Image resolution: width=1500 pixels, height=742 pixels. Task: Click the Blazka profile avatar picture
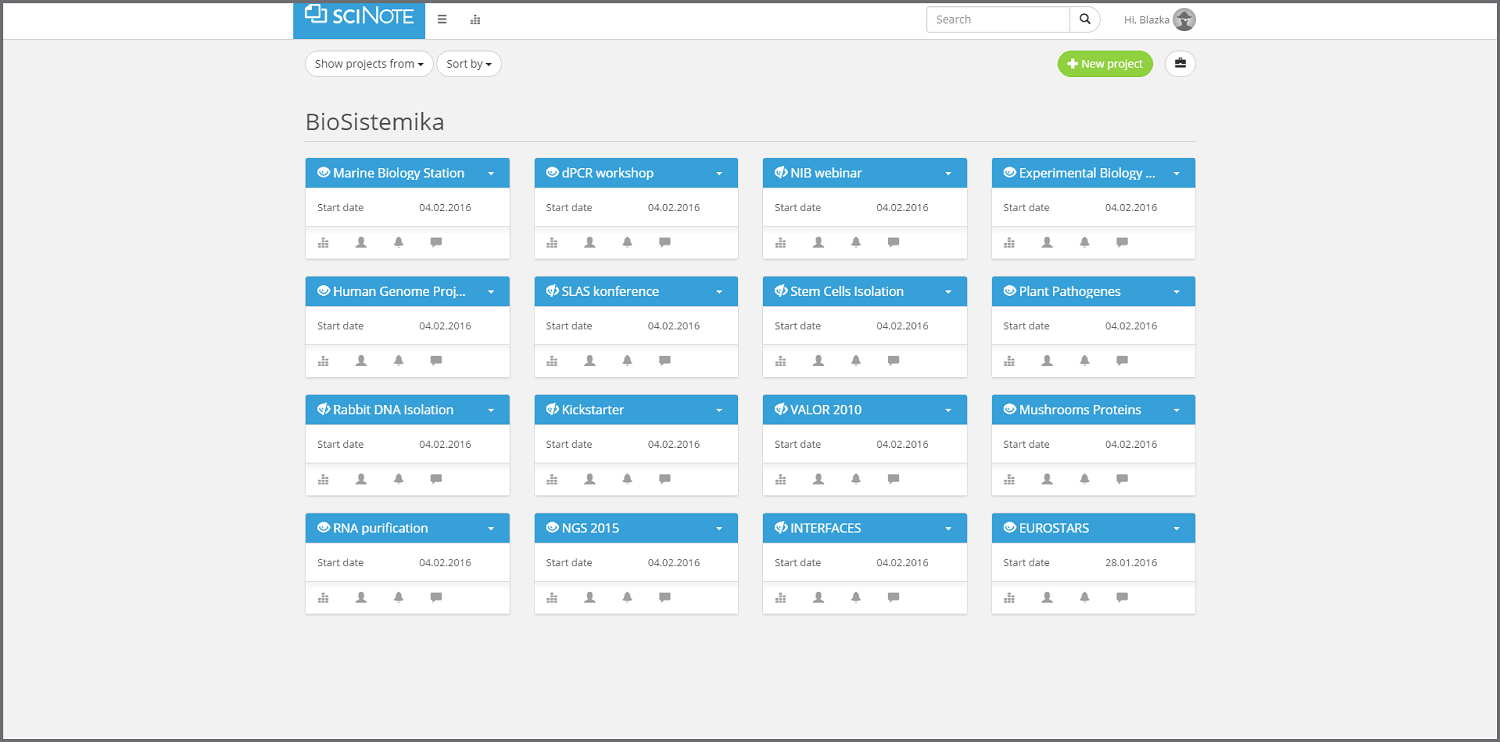(x=1184, y=19)
